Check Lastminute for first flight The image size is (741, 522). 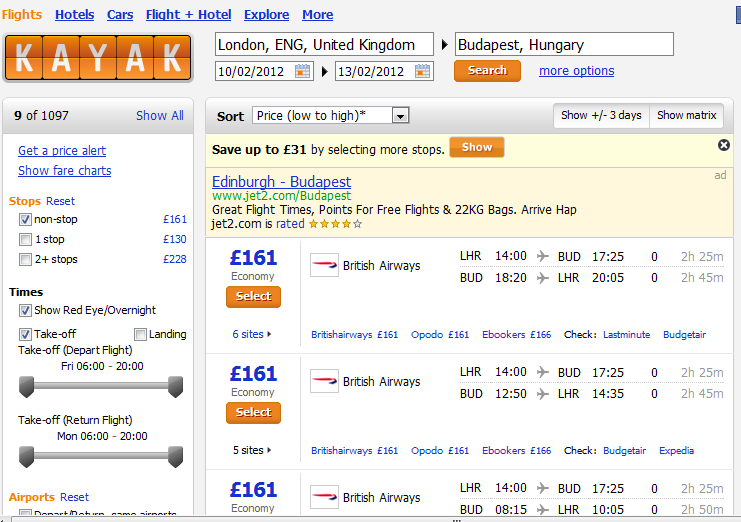point(627,335)
